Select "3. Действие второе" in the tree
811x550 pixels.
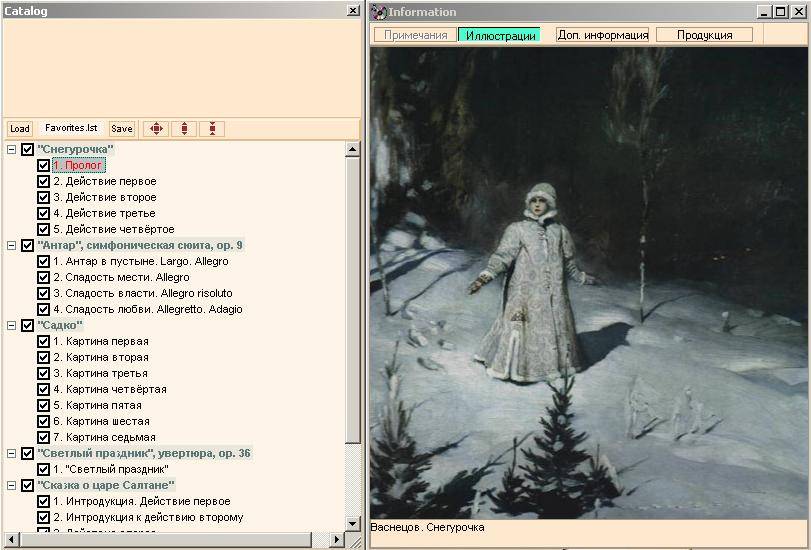(x=104, y=198)
